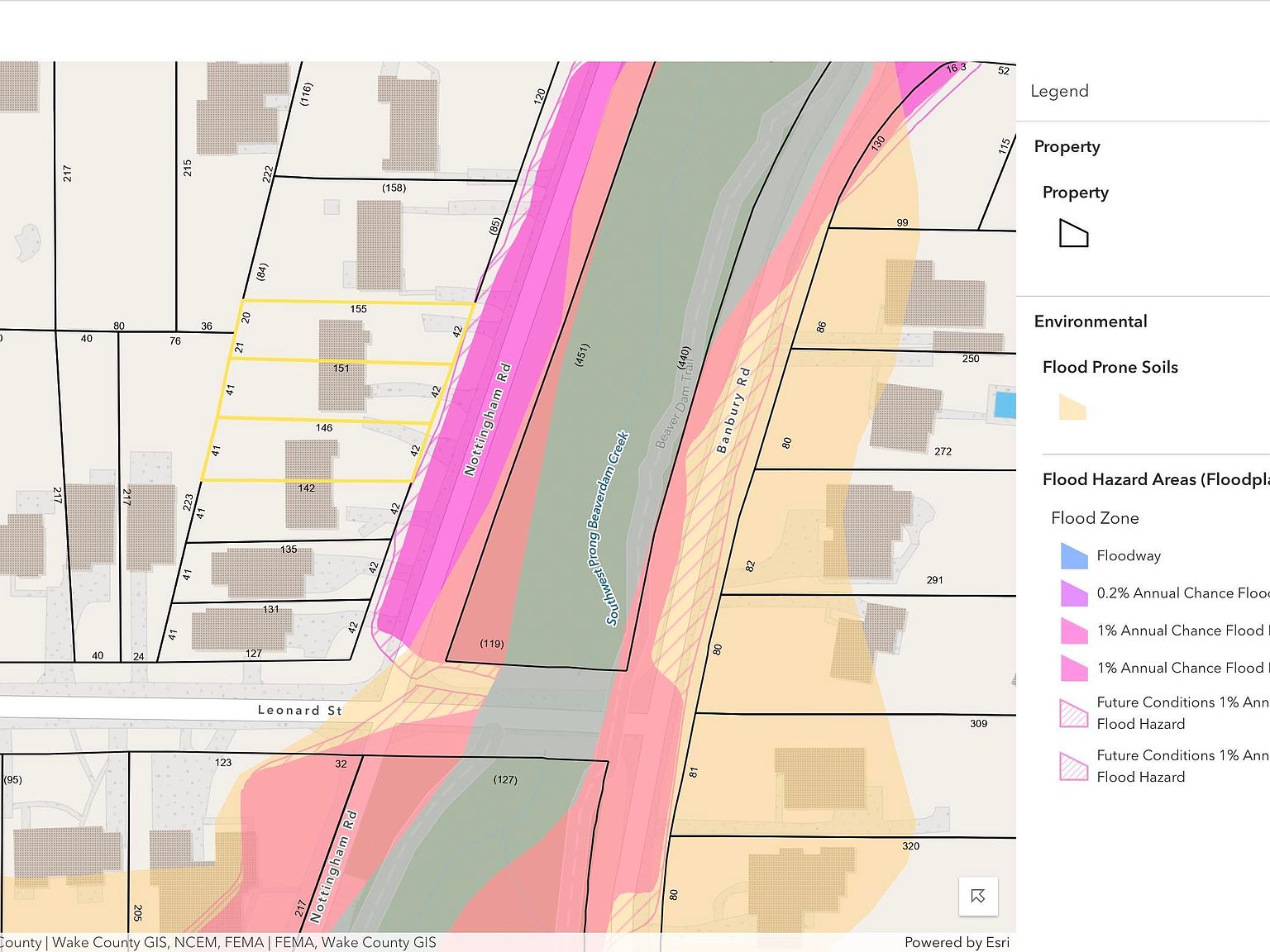The width and height of the screenshot is (1270, 952).
Task: Select the tan Flood Prone Soils swatch
Action: pyautogui.click(x=1072, y=407)
